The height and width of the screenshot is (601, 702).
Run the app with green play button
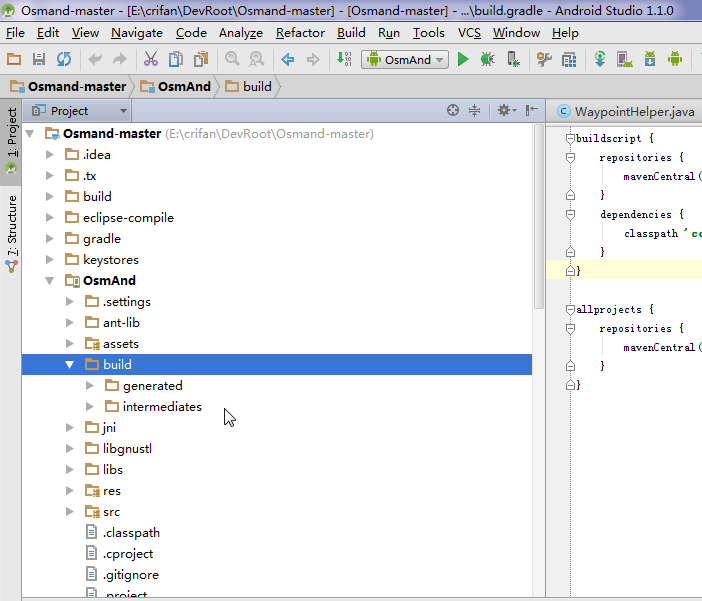(463, 59)
